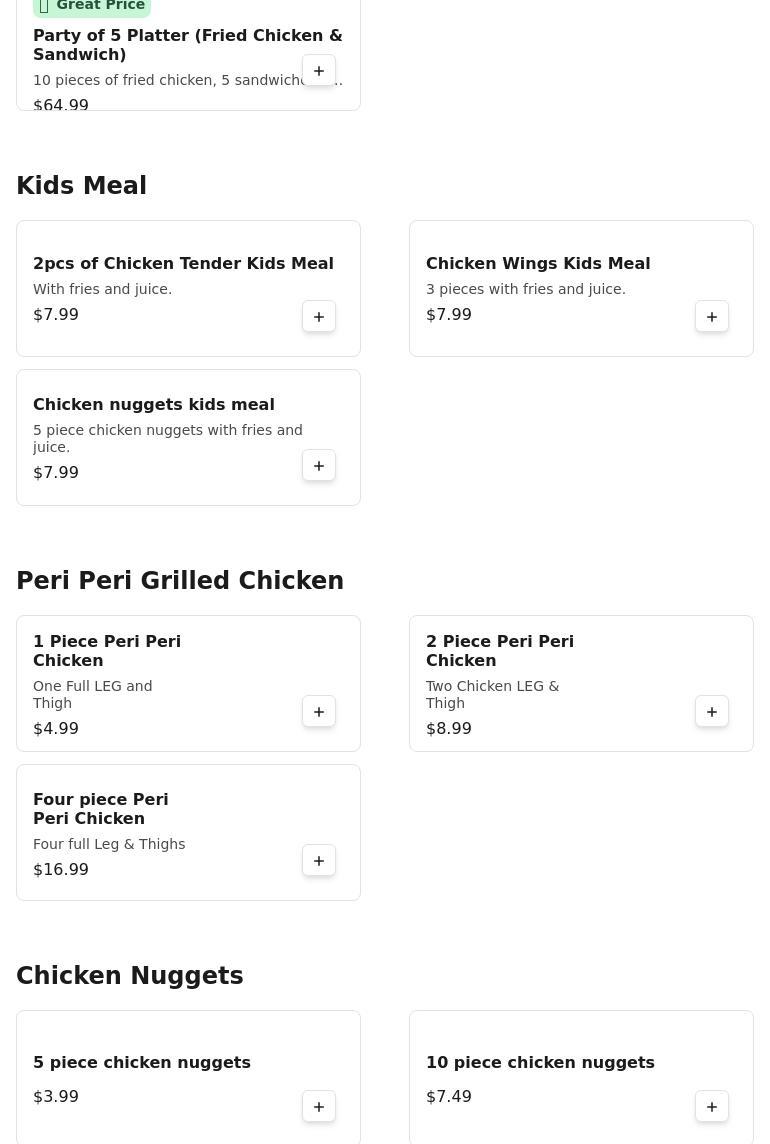Click the Peri Peri Grilled Chicken heading
Image resolution: width=770 pixels, height=1144 pixels.
pyautogui.click(x=180, y=581)
